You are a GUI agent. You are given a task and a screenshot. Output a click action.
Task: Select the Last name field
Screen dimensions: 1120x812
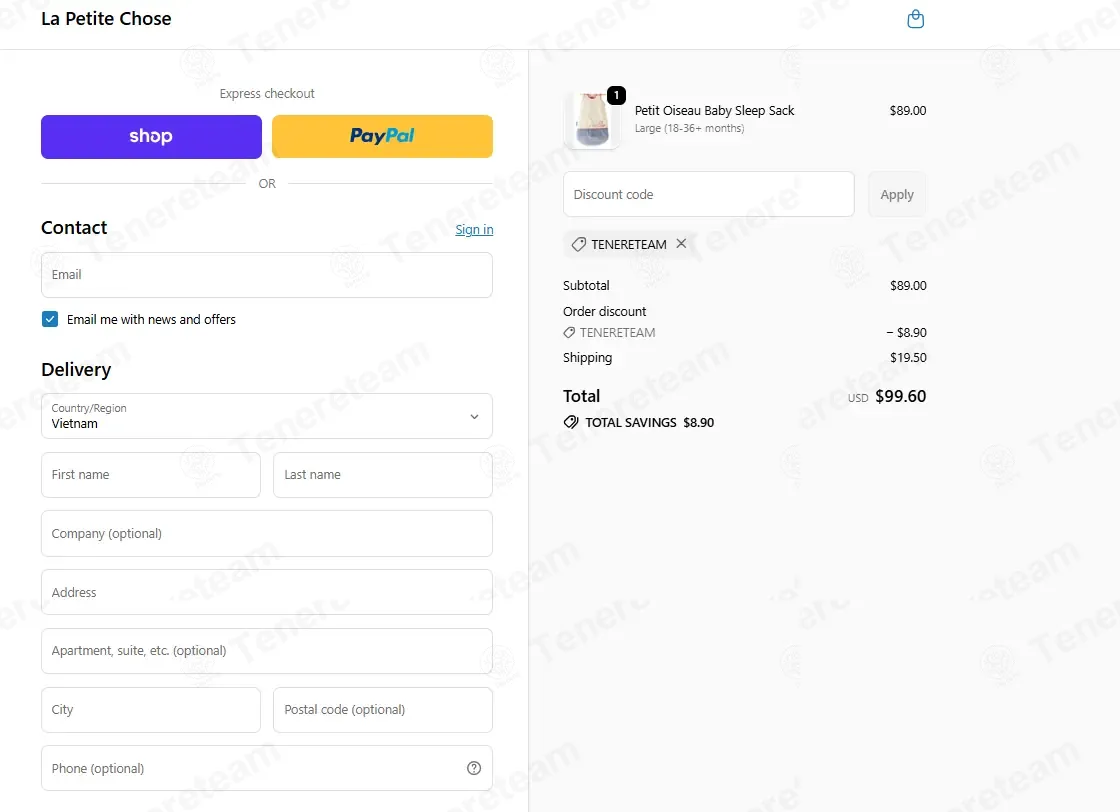pos(383,475)
